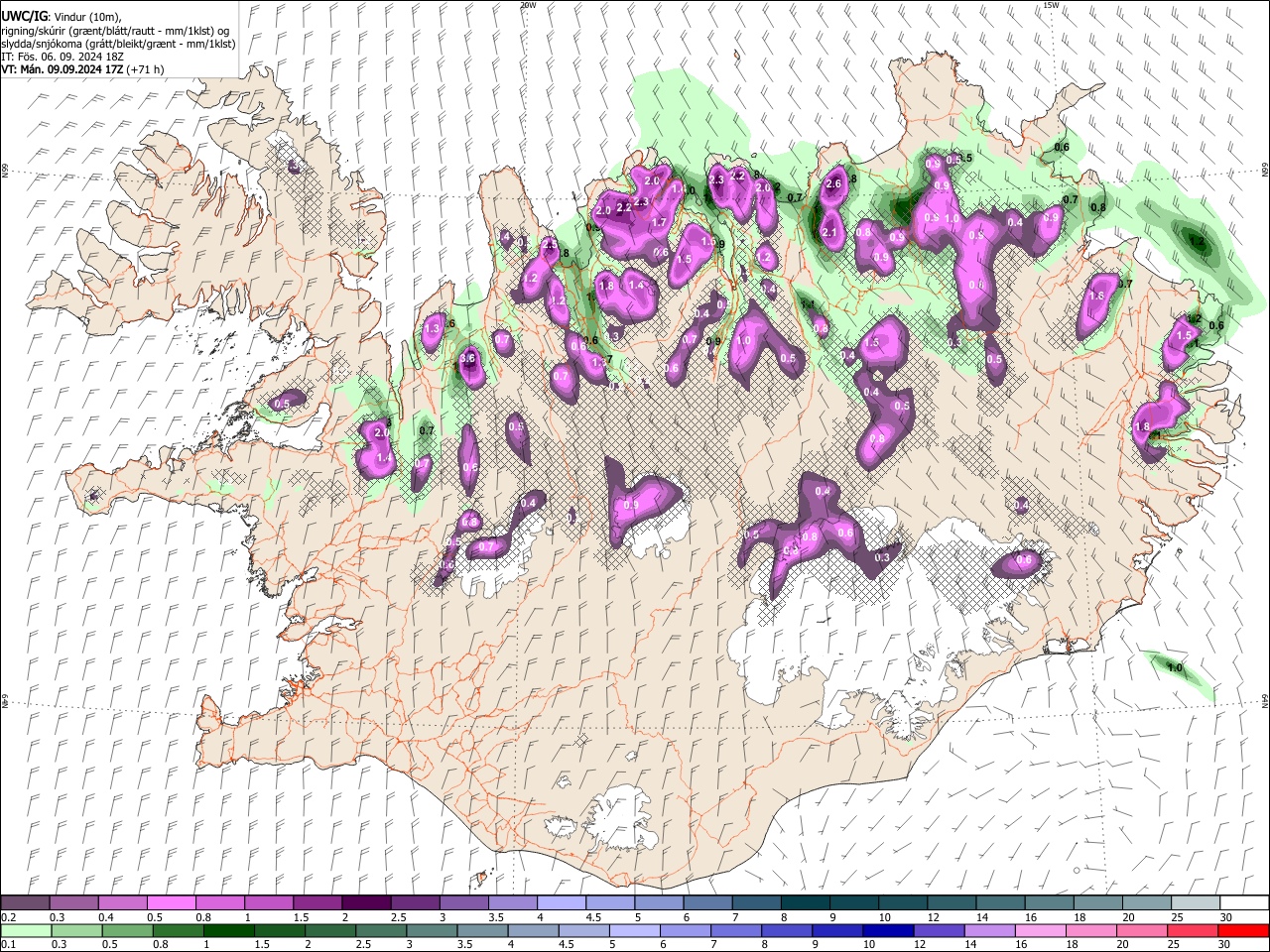The width and height of the screenshot is (1270, 952).
Task: Select the palest green rain swatch between 0.1 and 0.3
Action: [x=26, y=930]
